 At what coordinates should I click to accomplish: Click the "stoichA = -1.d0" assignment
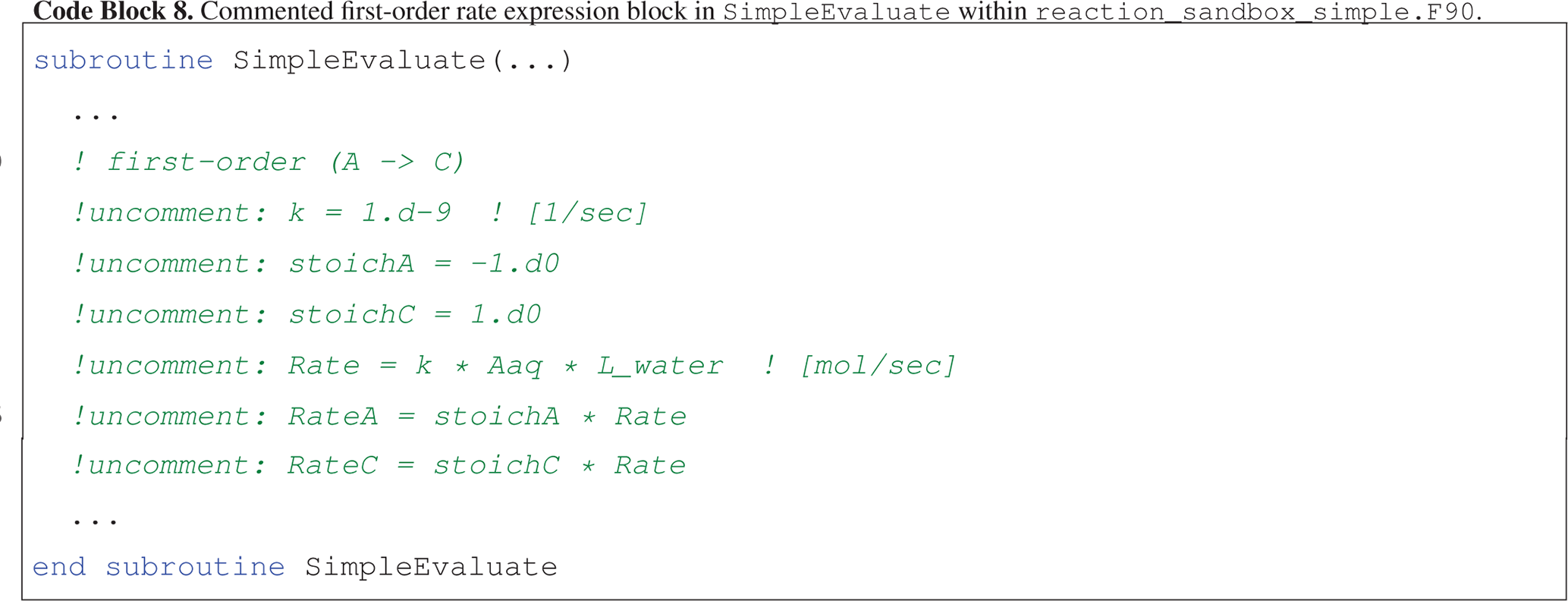pyautogui.click(x=423, y=264)
